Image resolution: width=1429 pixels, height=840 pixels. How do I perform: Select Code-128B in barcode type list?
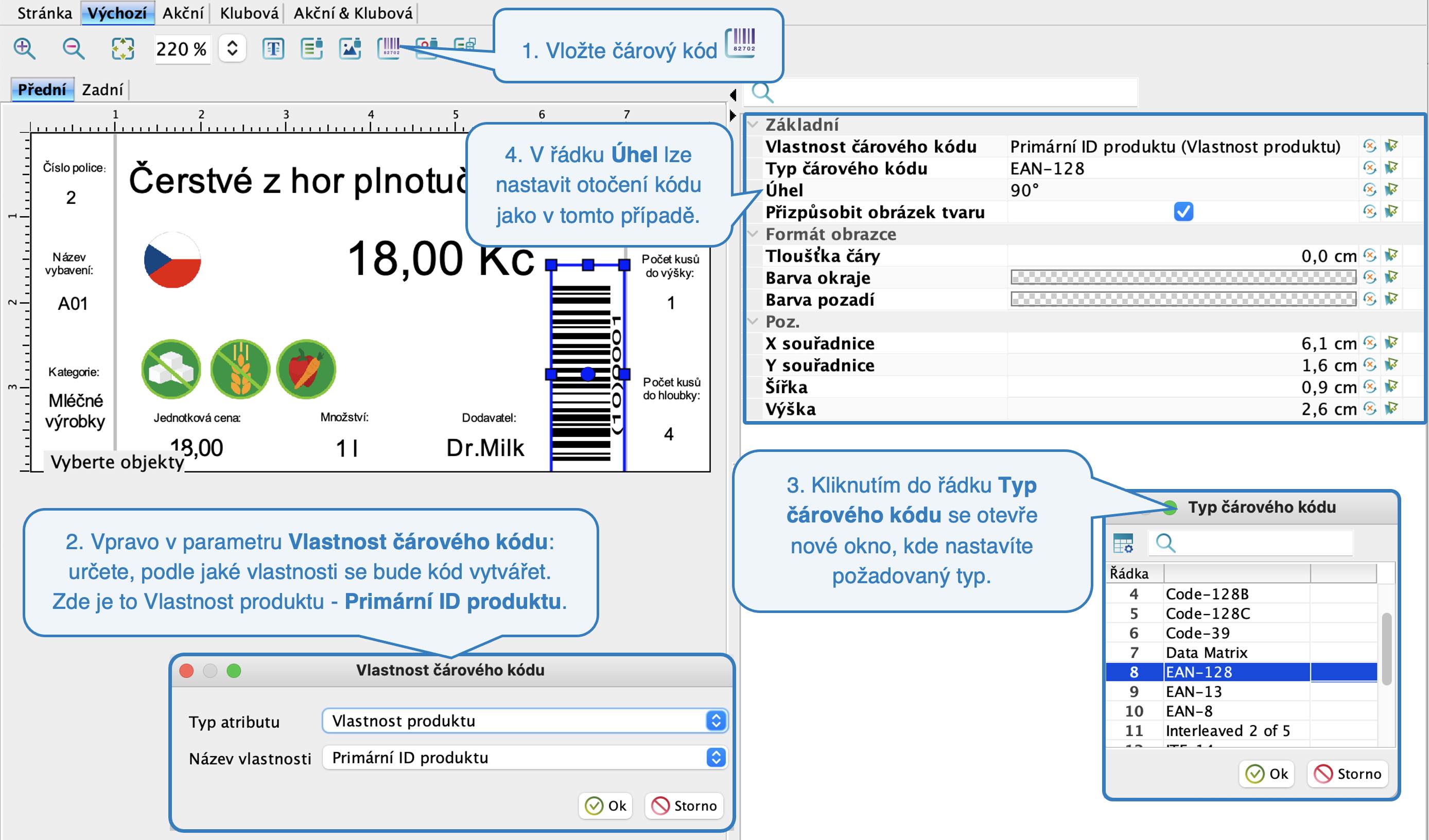pos(1242,594)
